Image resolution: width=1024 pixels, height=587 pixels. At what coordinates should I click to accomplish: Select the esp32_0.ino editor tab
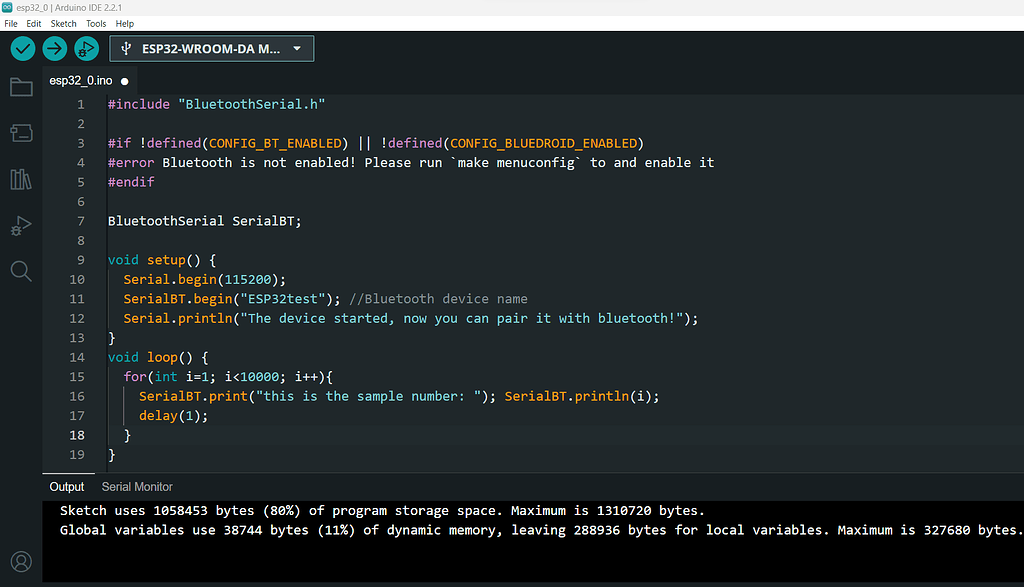pyautogui.click(x=80, y=81)
